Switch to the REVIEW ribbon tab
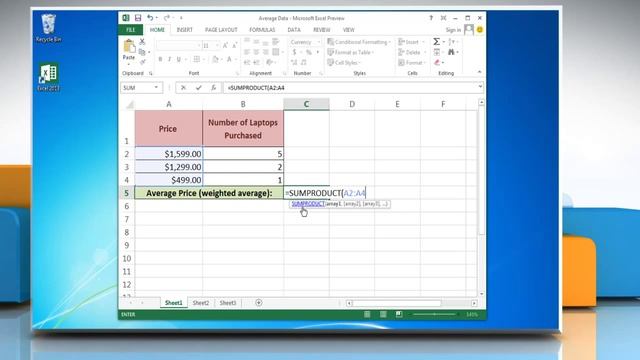 (x=322, y=30)
